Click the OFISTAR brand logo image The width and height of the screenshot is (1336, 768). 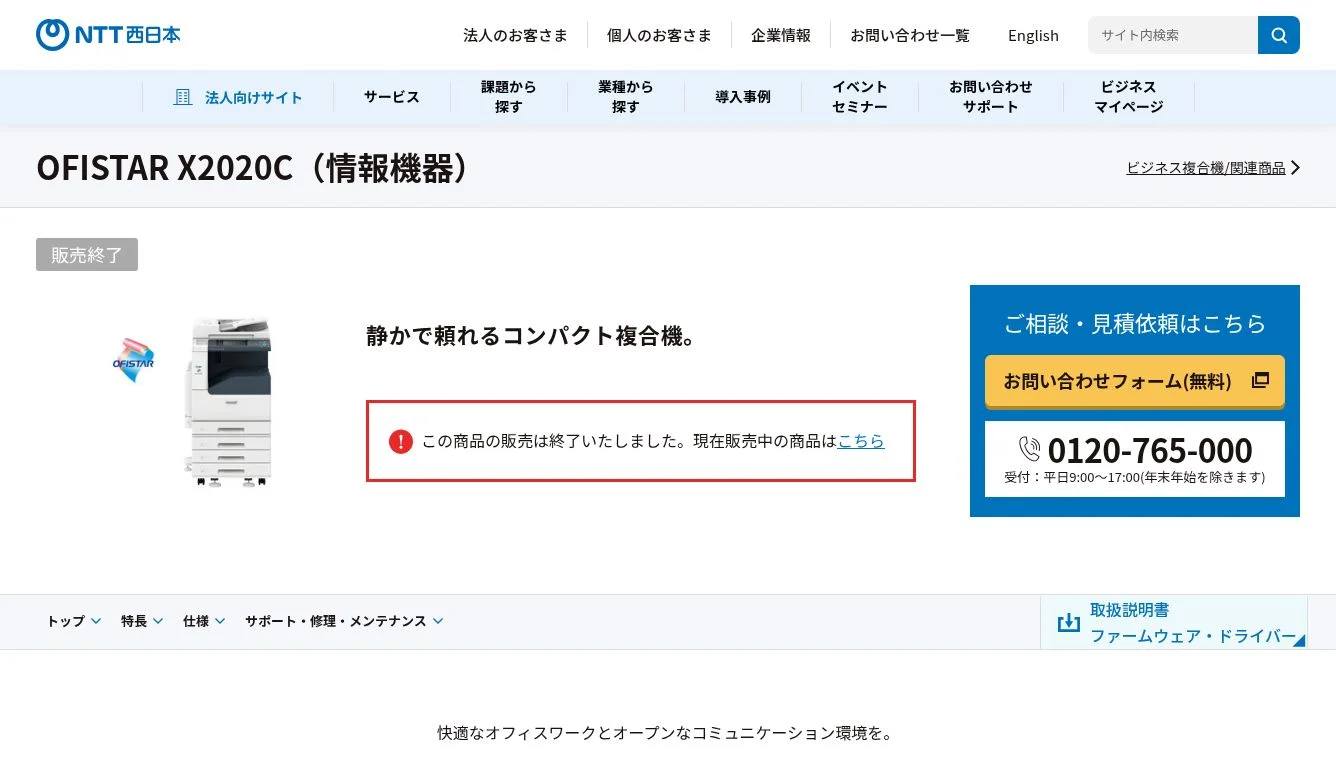coord(133,361)
